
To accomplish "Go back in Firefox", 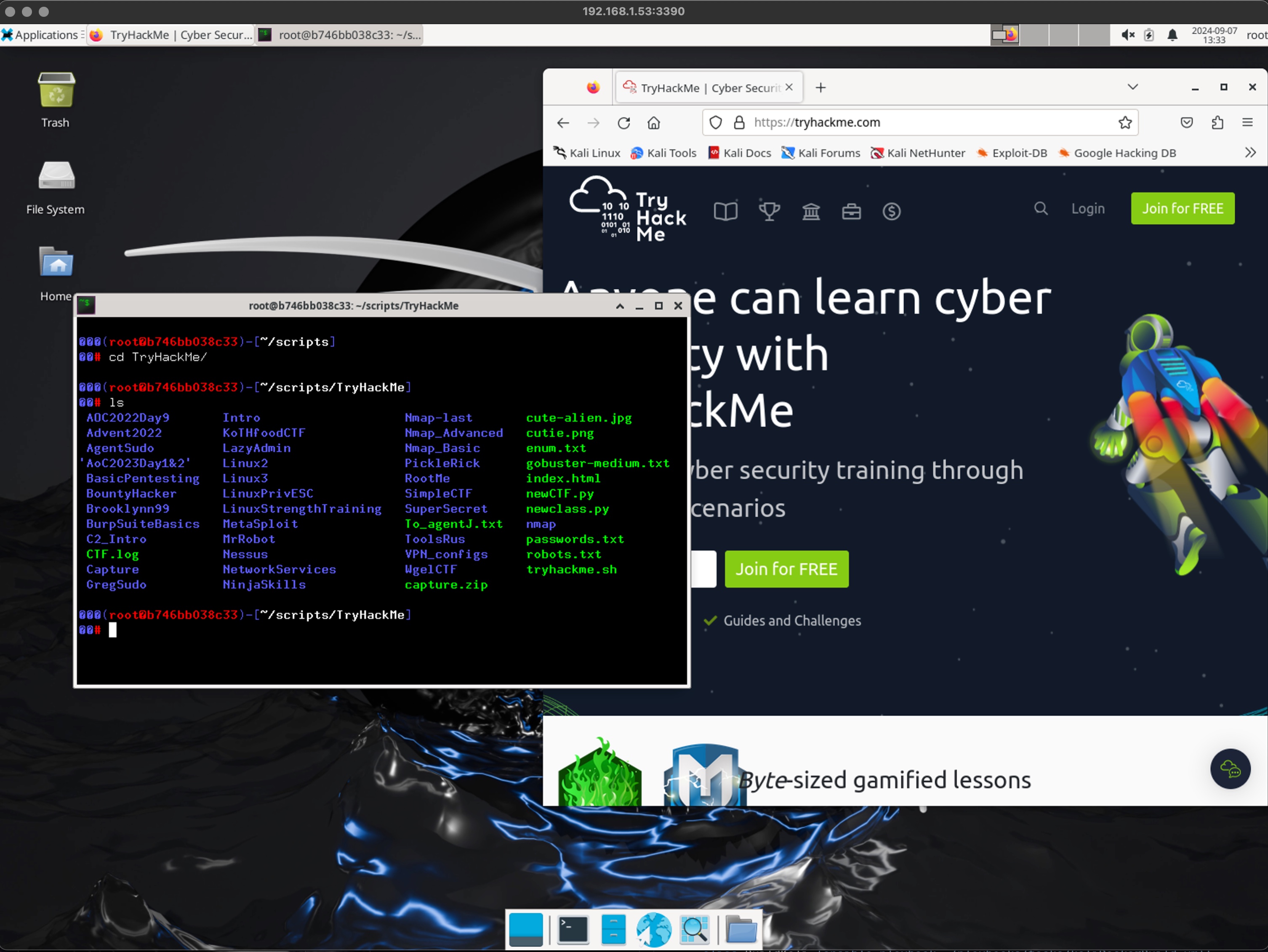I will (563, 122).
